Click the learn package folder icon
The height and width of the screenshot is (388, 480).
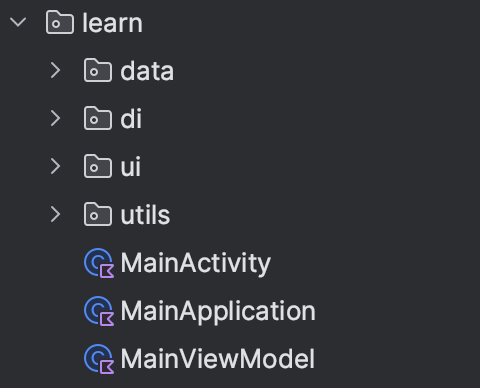pos(60,22)
